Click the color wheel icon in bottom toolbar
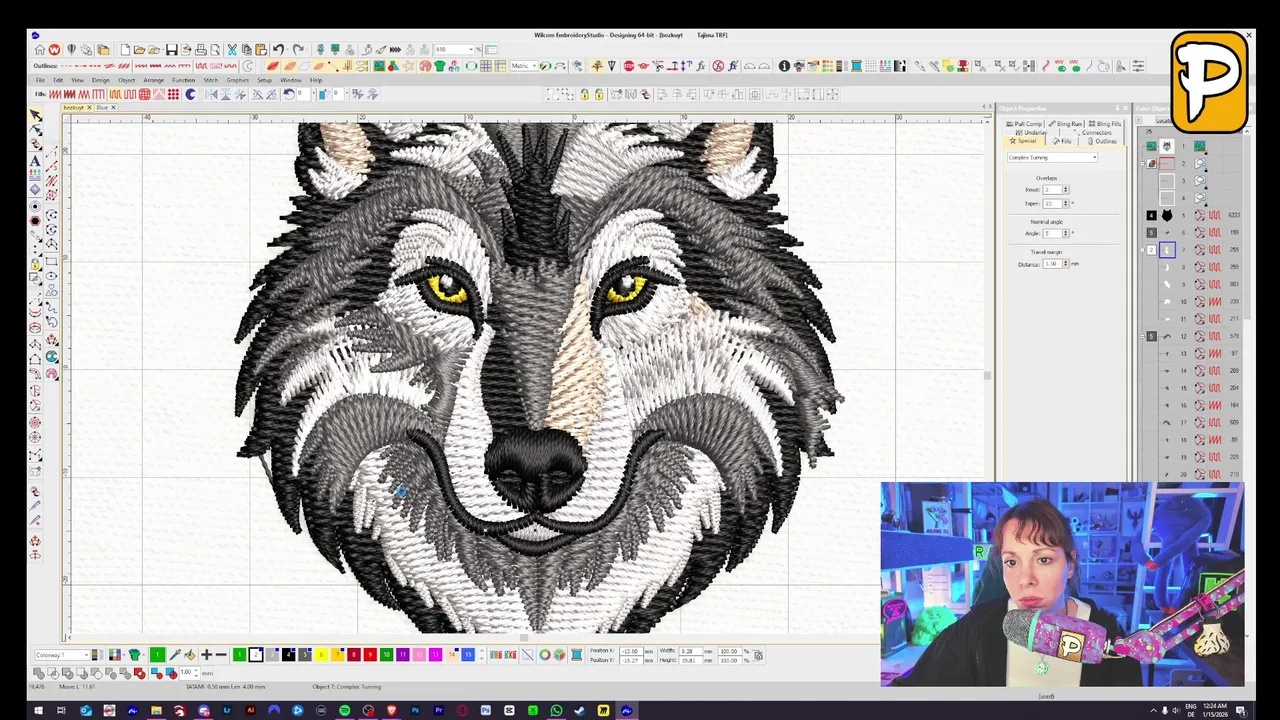Image resolution: width=1280 pixels, height=720 pixels. tap(544, 655)
